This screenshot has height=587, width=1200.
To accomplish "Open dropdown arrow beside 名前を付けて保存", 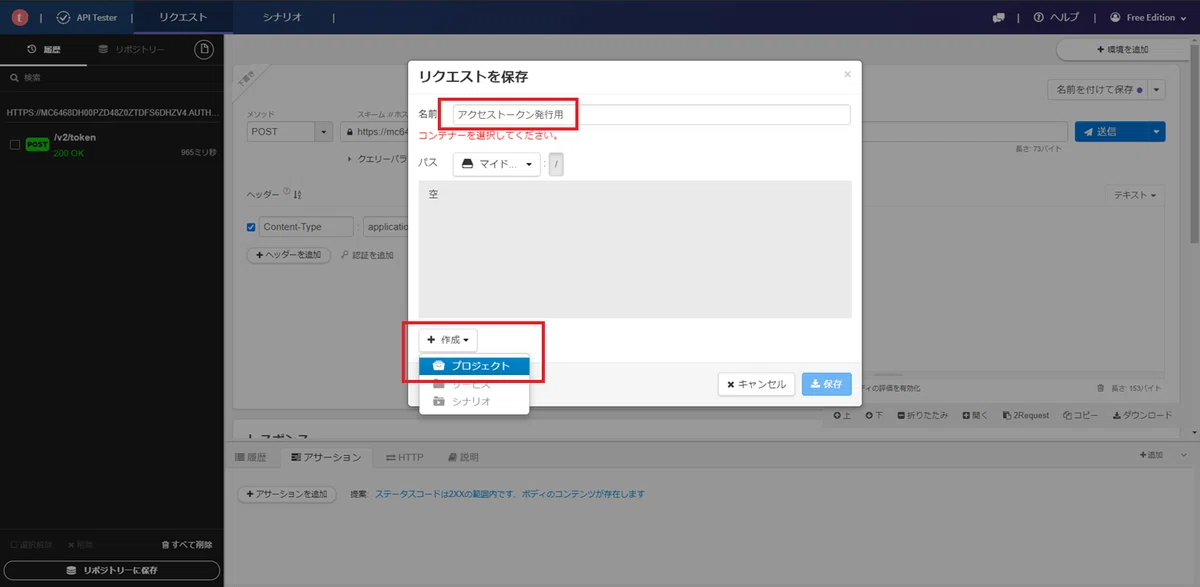I will tap(1157, 90).
